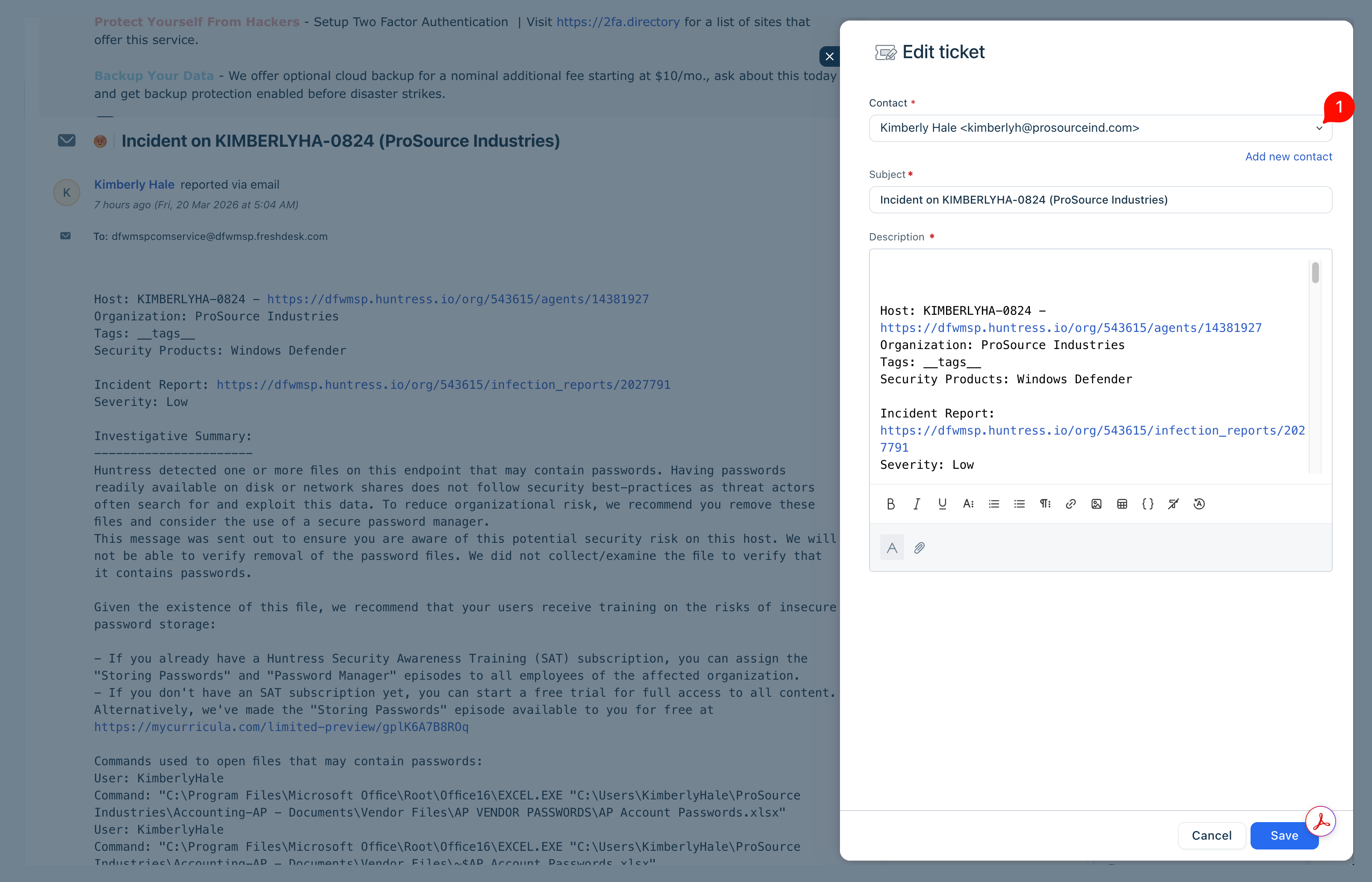Insert code snippet with braces icon
This screenshot has height=882, width=1372.
1147,504
